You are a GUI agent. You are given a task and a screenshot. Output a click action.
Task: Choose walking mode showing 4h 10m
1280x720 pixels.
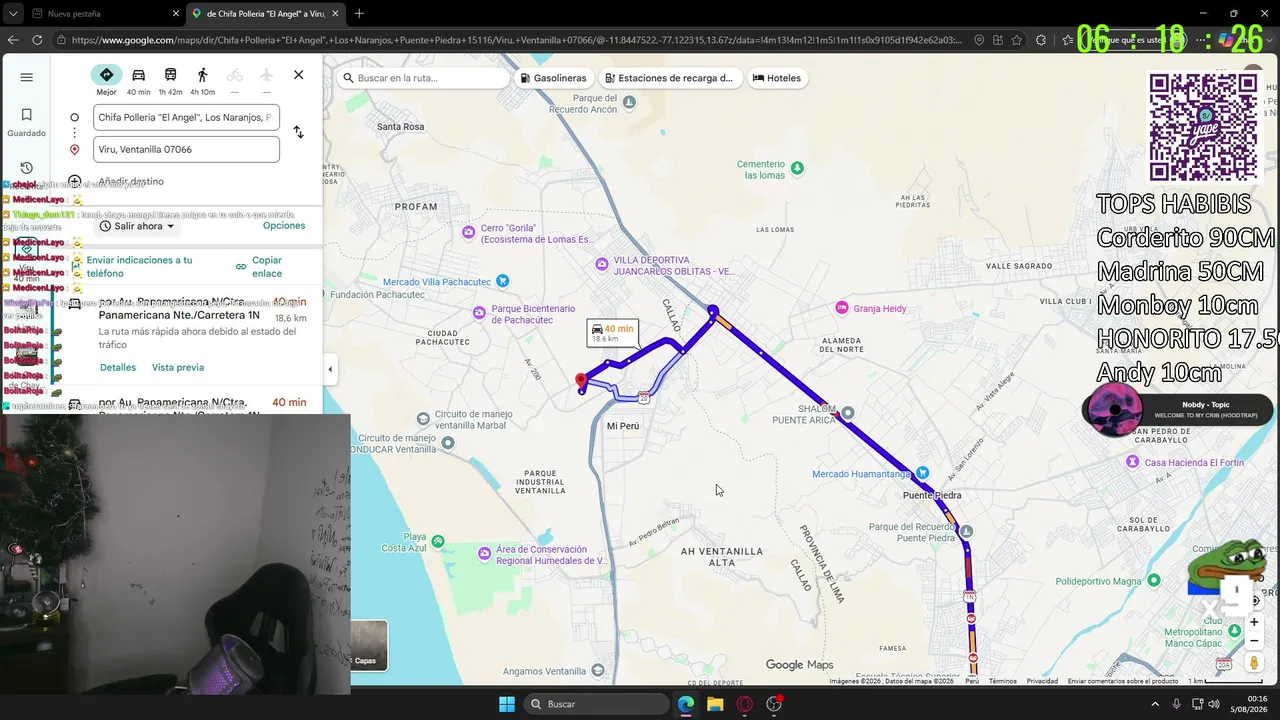(x=202, y=80)
